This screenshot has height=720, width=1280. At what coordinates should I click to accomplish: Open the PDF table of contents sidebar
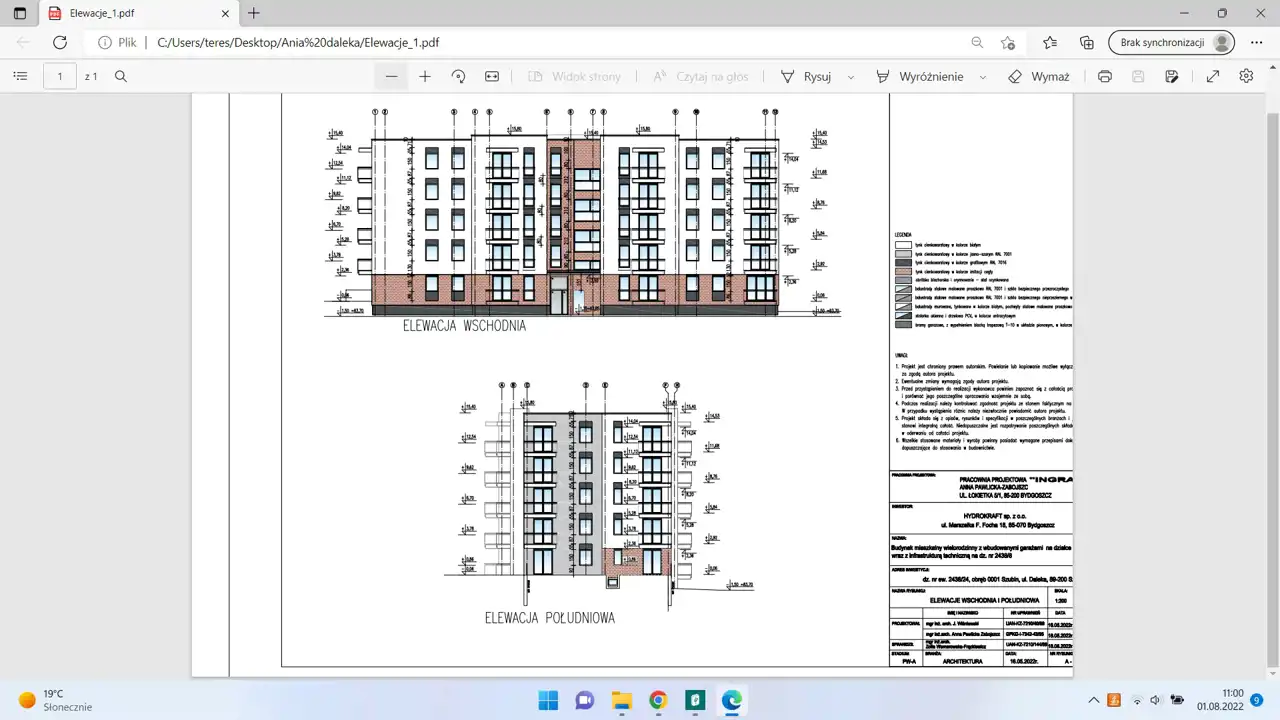pyautogui.click(x=20, y=76)
